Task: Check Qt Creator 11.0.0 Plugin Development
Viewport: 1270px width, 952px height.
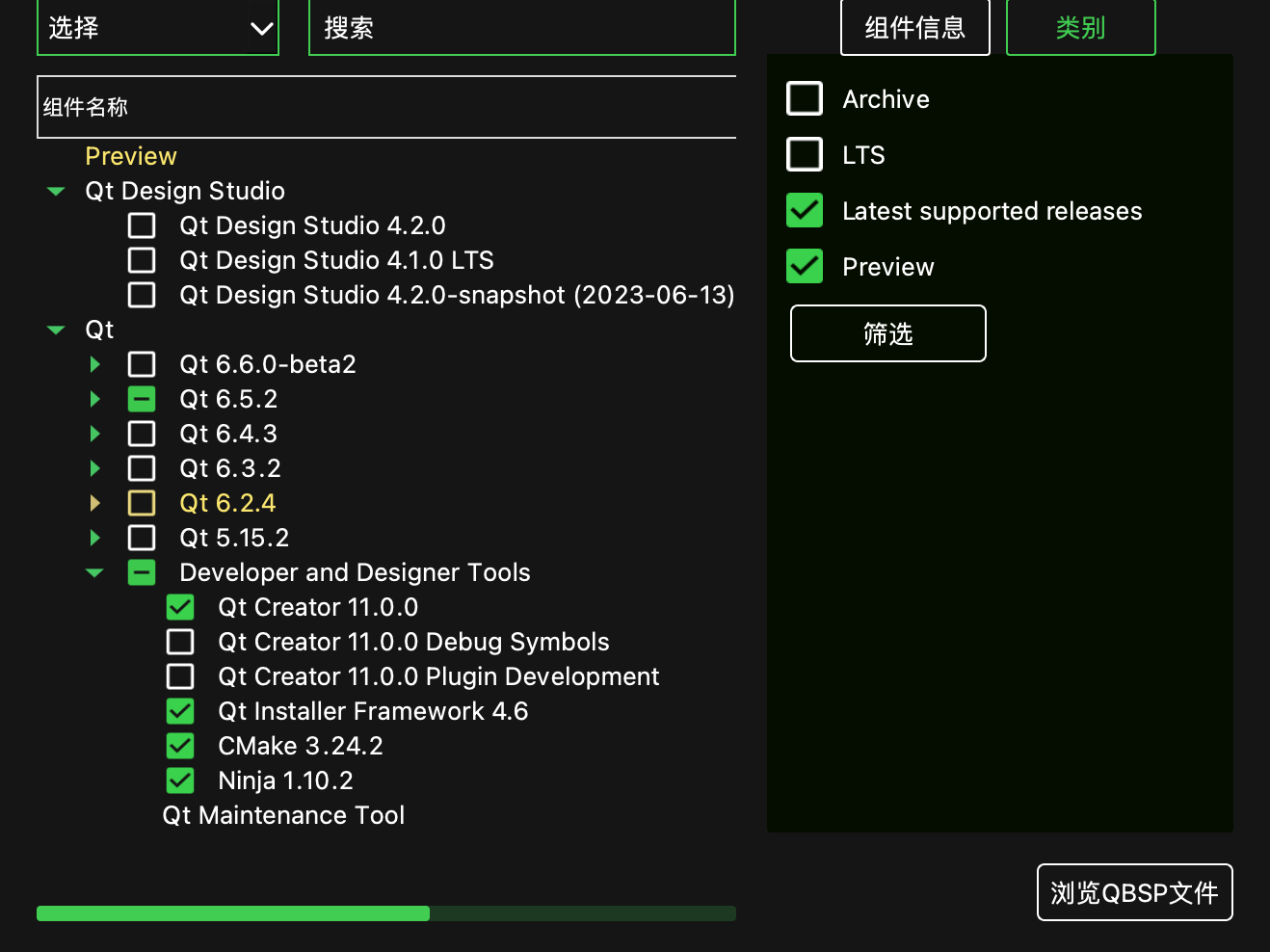Action: [180, 676]
